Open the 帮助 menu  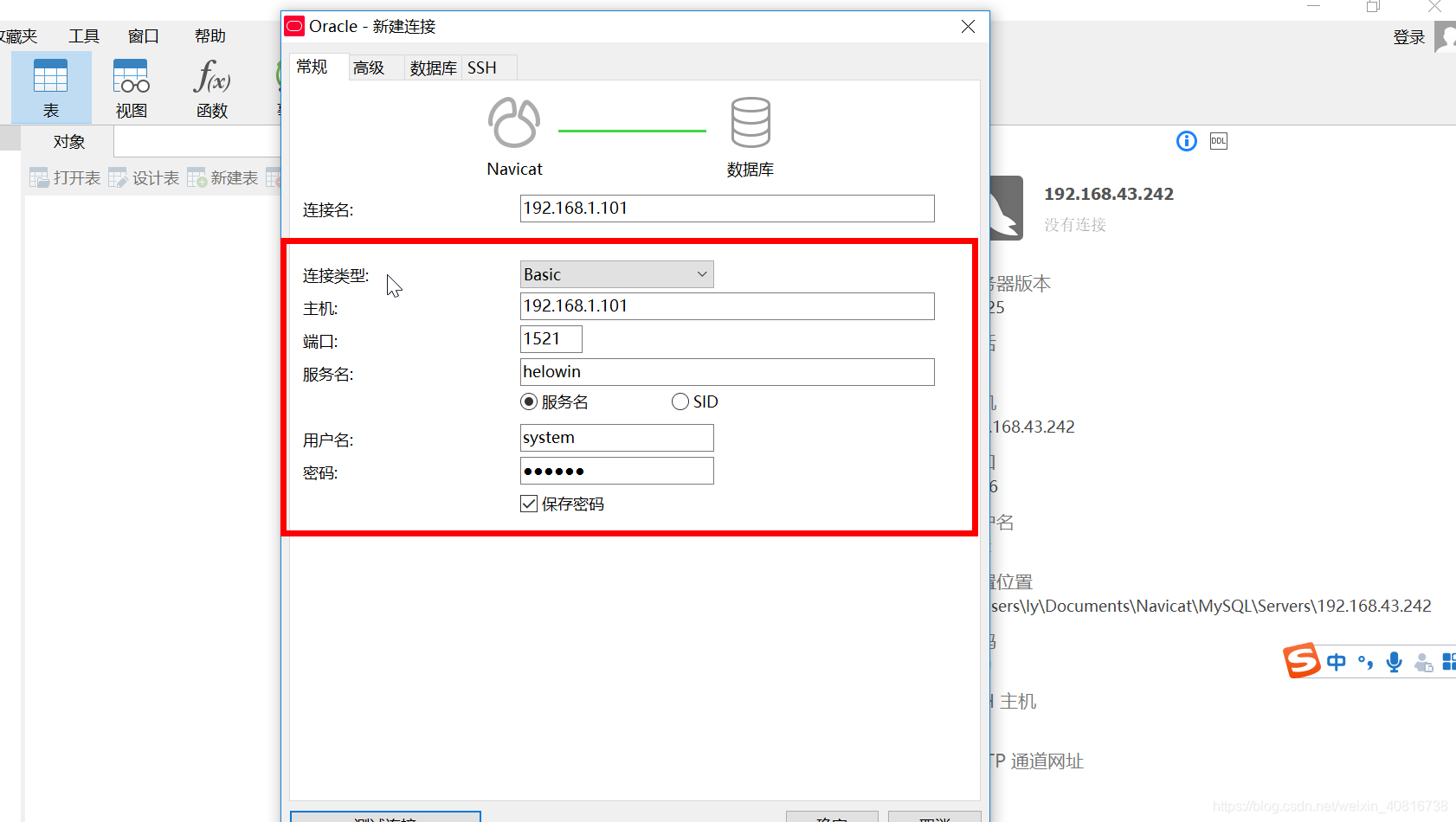coord(210,36)
